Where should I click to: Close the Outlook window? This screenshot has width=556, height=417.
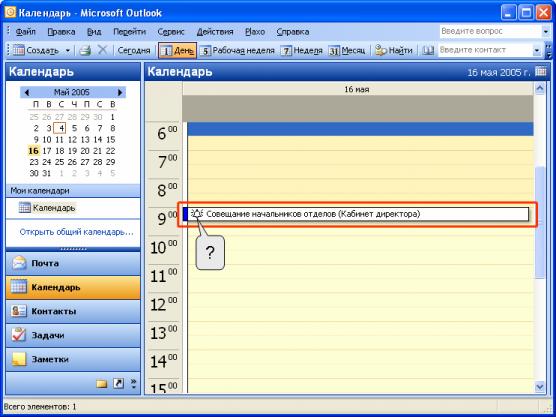tap(543, 13)
